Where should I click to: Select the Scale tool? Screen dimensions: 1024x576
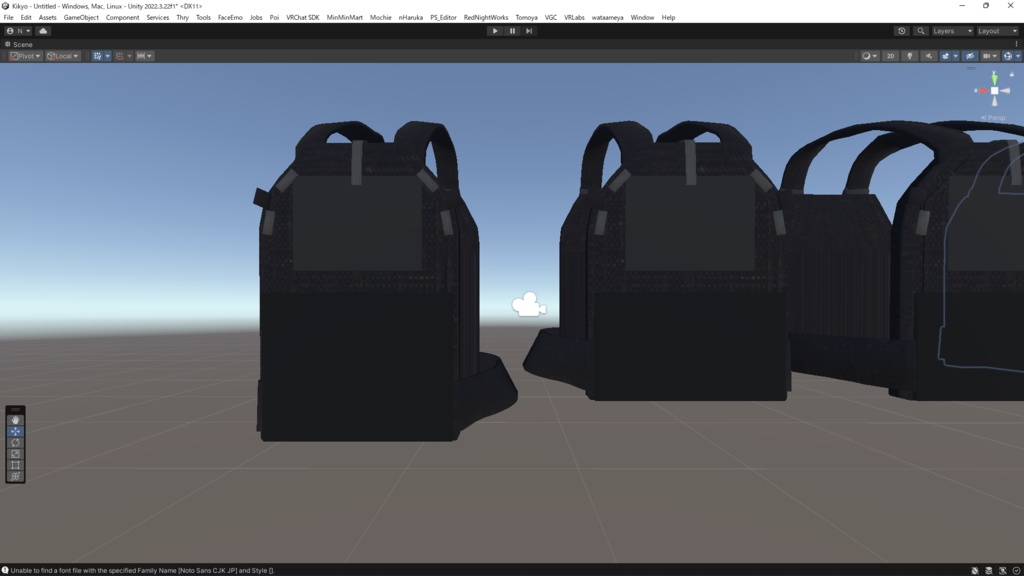pyautogui.click(x=15, y=454)
